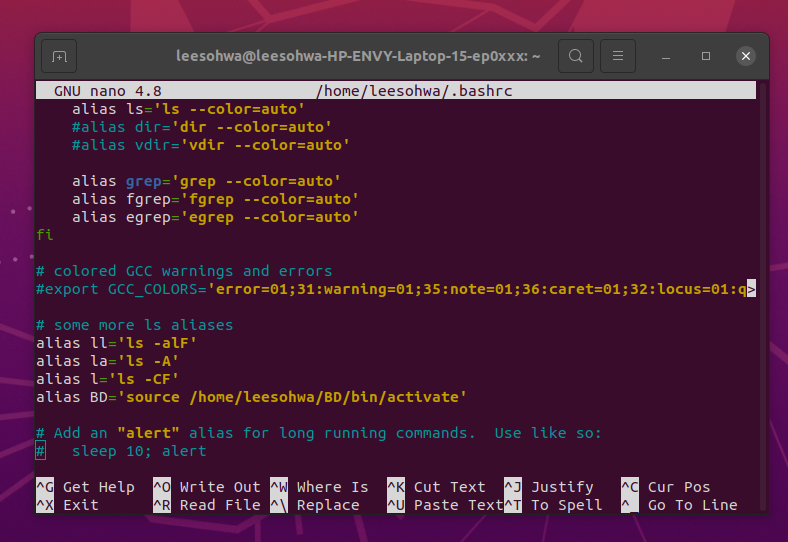
Task: Click the #alias vdir= commented line
Action: [211, 145]
